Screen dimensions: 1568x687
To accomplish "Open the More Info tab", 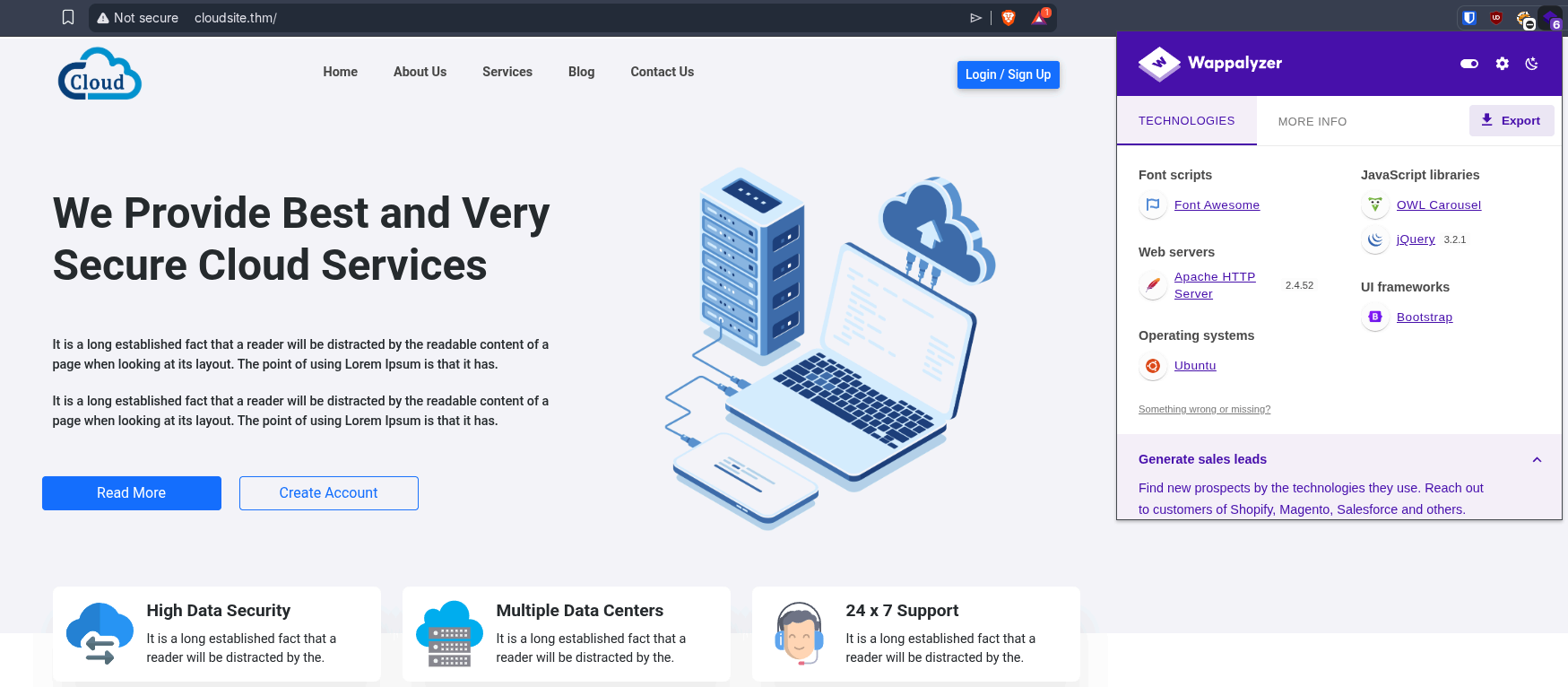I will click(1312, 121).
